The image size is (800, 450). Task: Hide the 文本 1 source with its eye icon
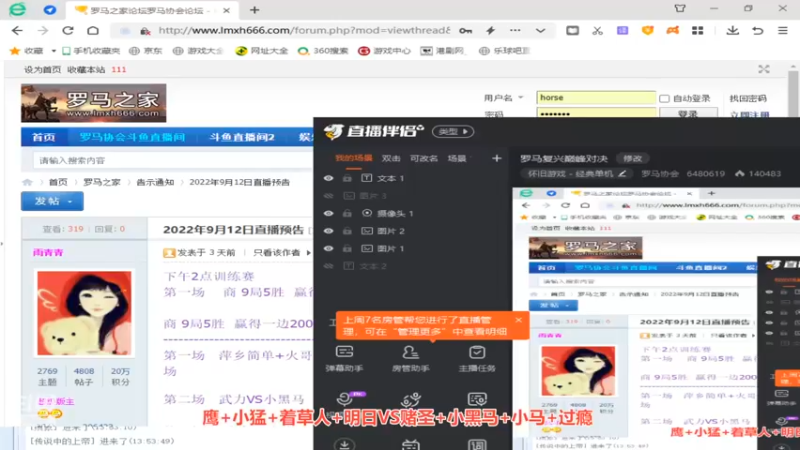pyautogui.click(x=329, y=178)
